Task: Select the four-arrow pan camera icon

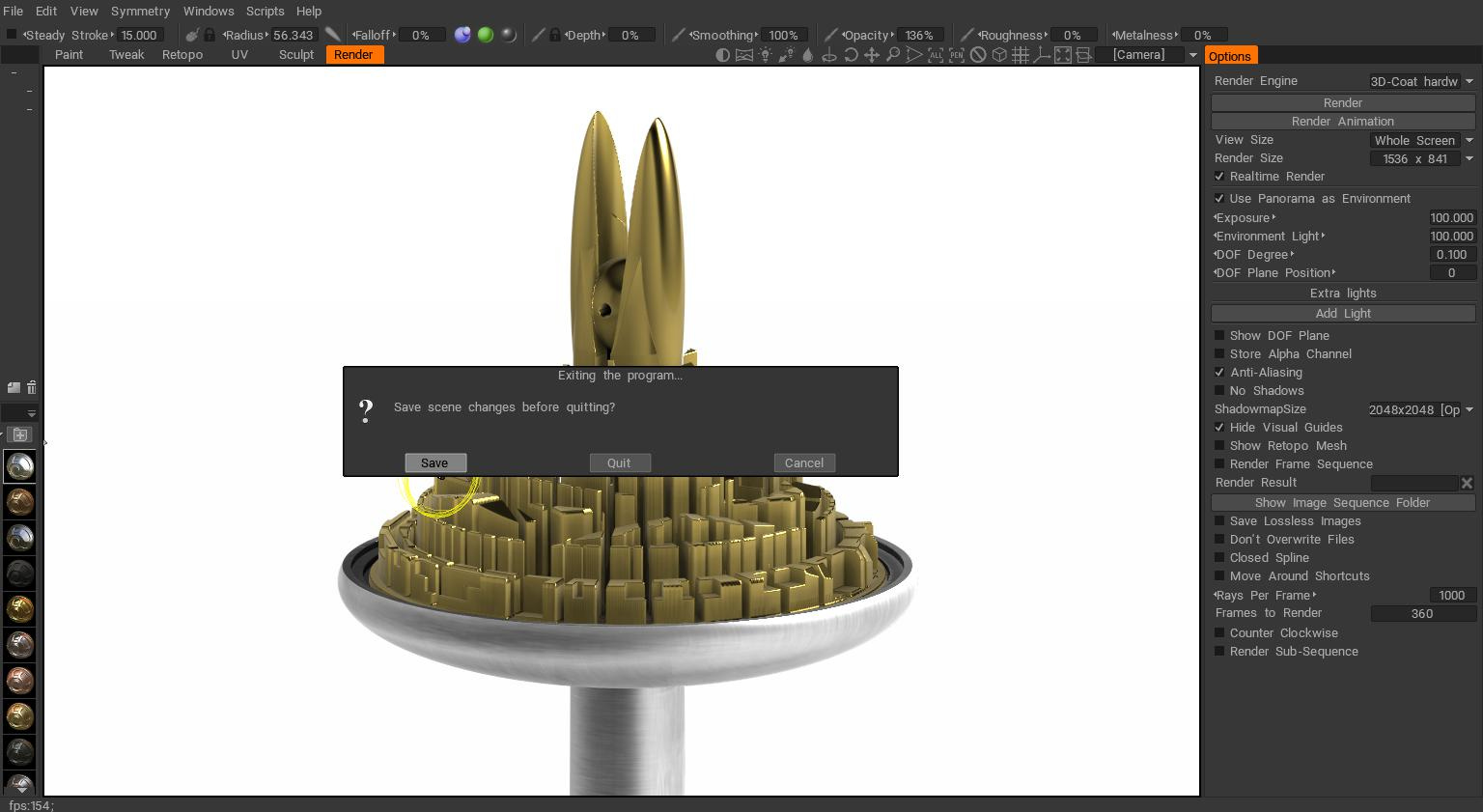Action: [x=872, y=55]
